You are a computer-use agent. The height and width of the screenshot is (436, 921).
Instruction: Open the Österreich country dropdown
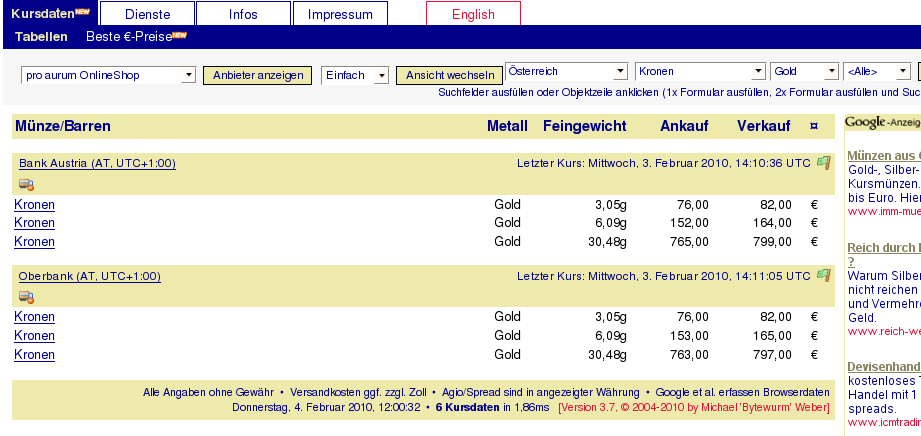pos(566,71)
